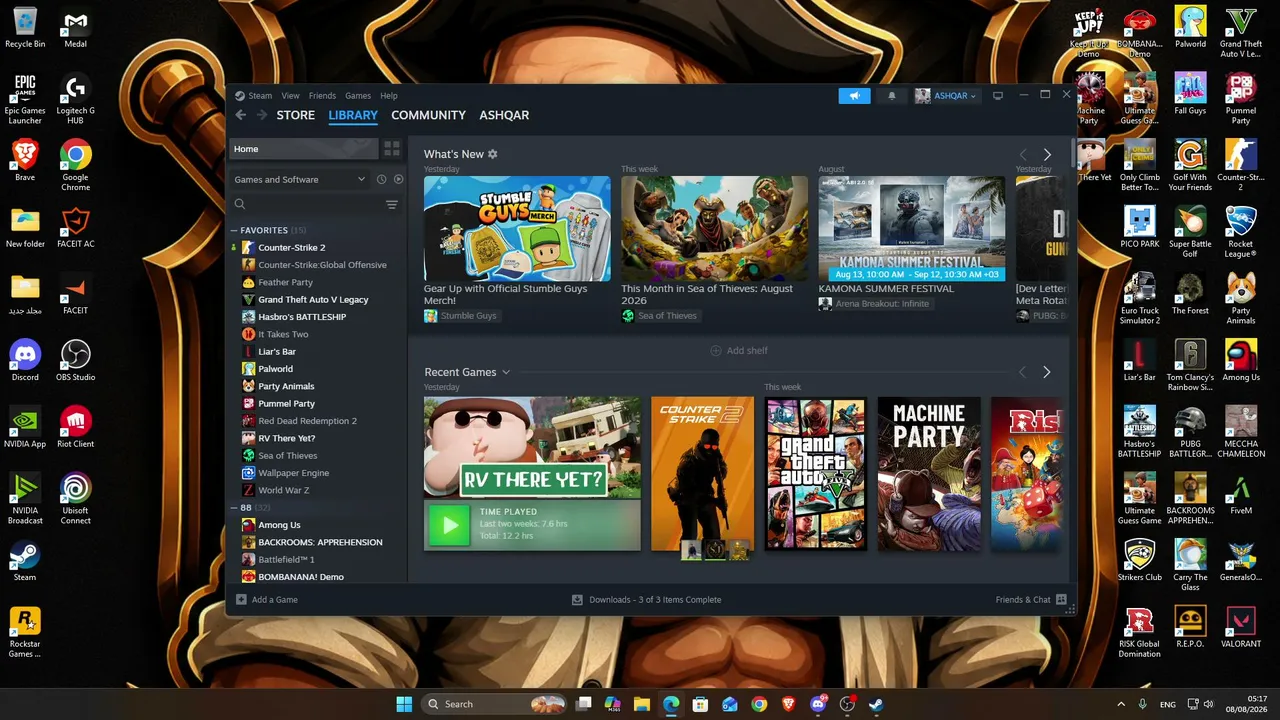Click the Add shelf button
This screenshot has height=720, width=1280.
click(739, 351)
